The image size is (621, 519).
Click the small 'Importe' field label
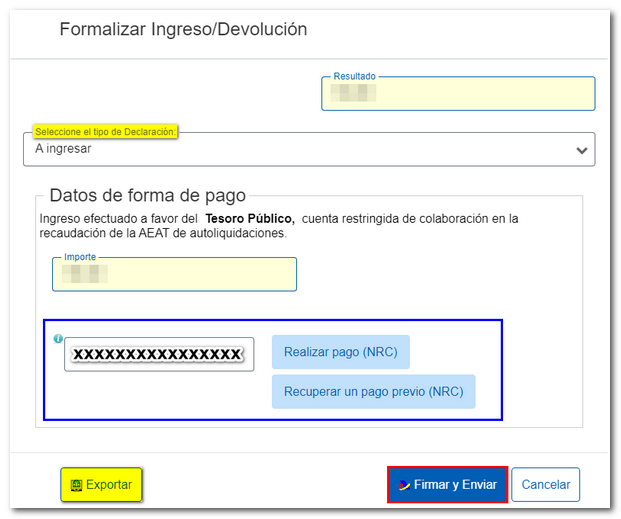[81, 257]
